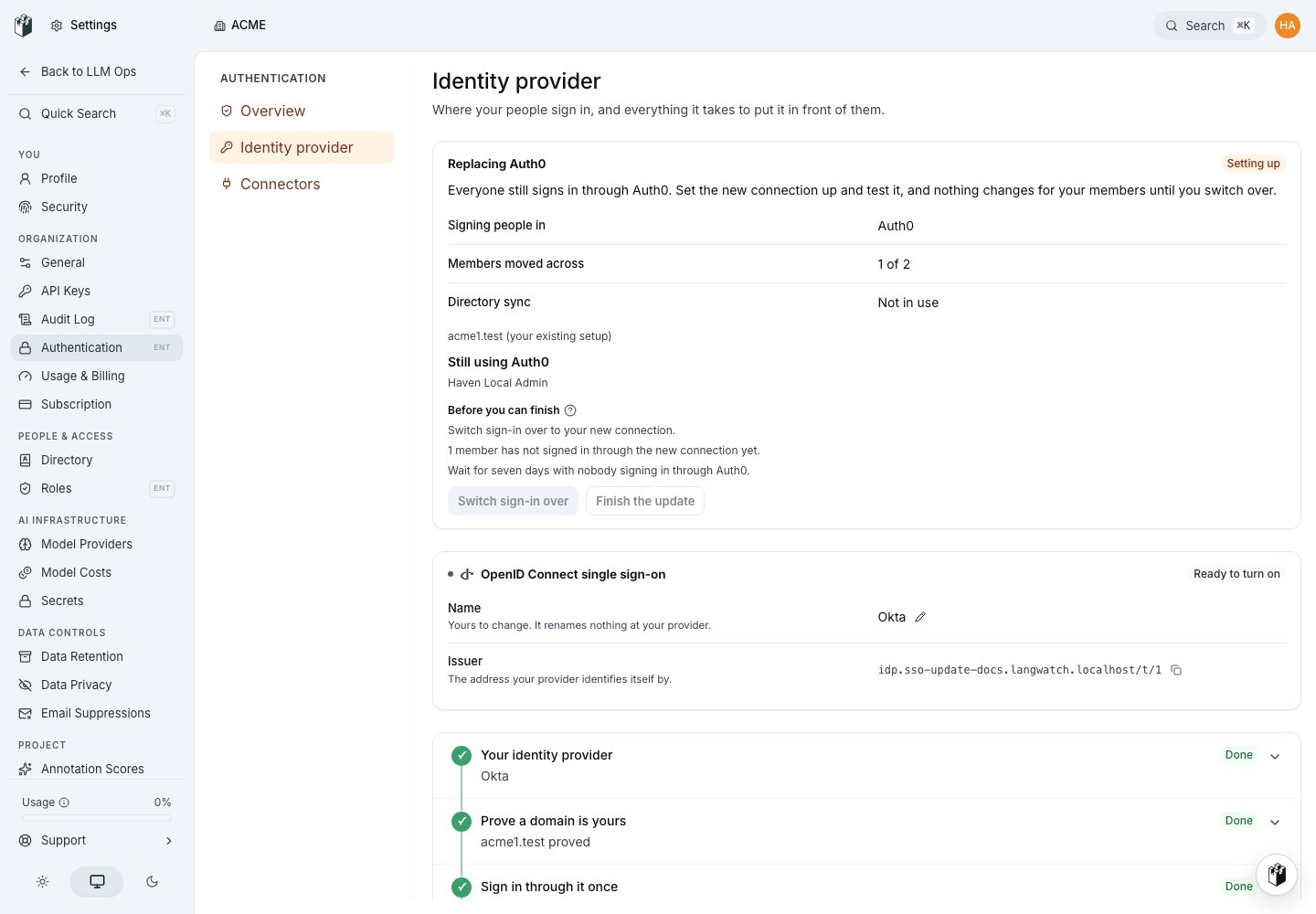Viewport: 1316px width, 914px height.
Task: Click the Data Privacy eye-off icon
Action: pos(26,685)
